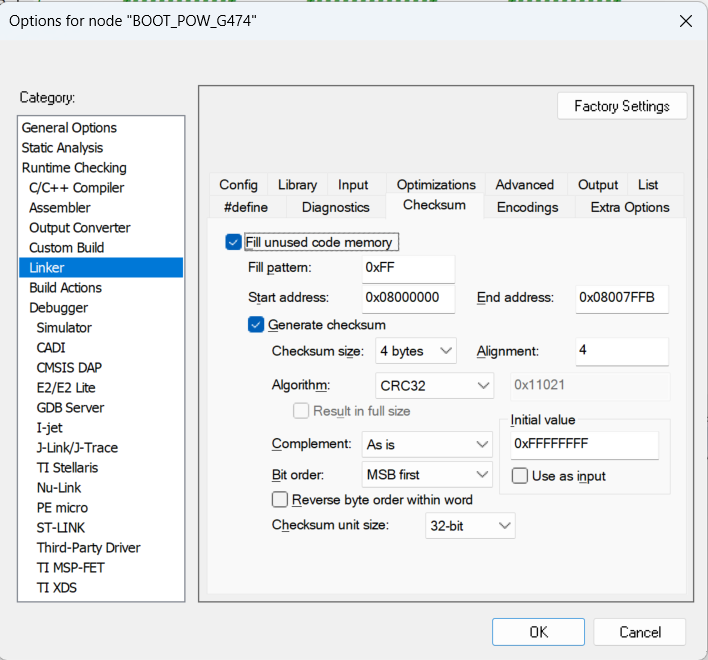
Task: Click the Fill pattern input field
Action: (408, 269)
